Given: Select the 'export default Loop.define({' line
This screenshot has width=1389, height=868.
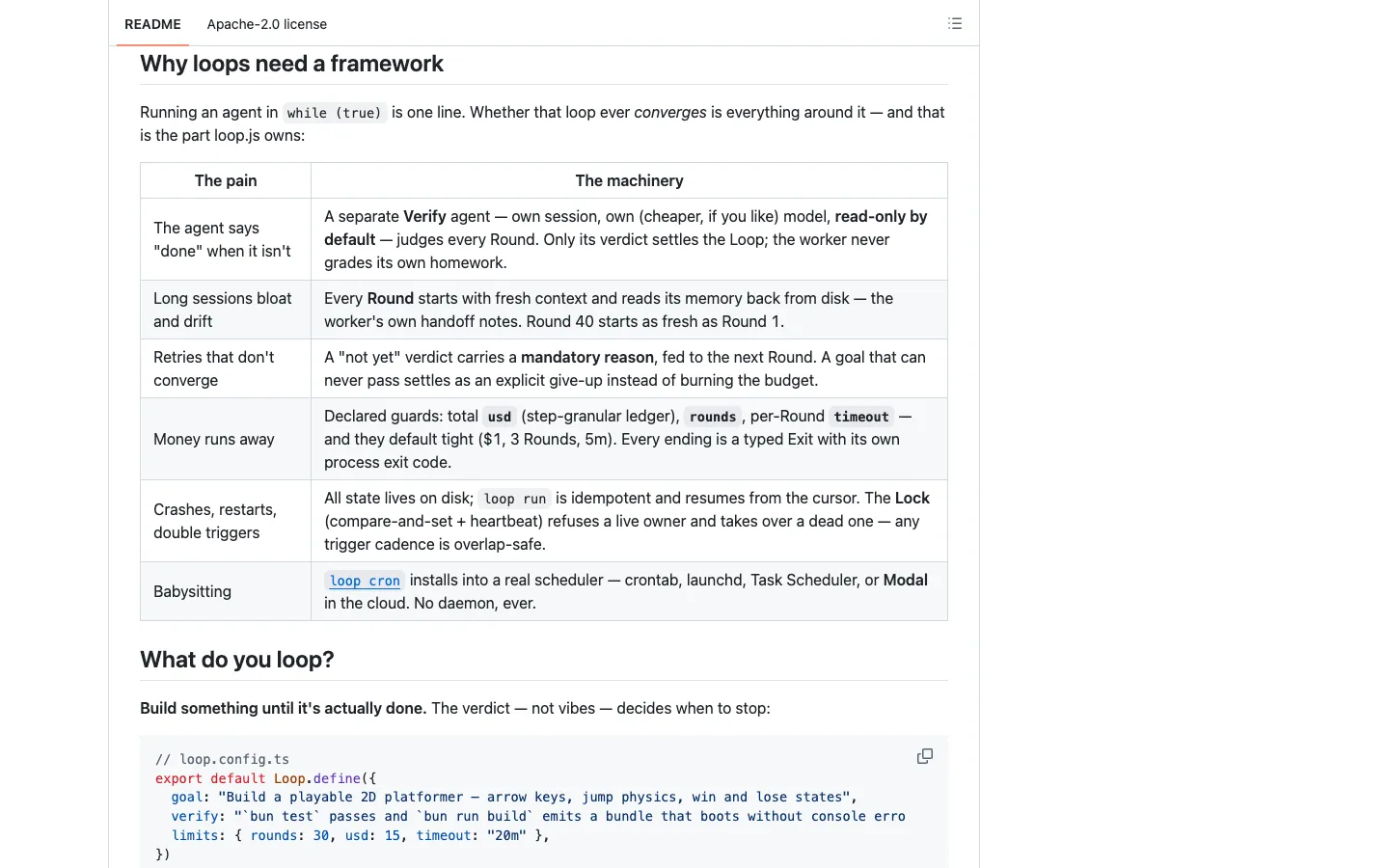Looking at the screenshot, I should click(266, 778).
